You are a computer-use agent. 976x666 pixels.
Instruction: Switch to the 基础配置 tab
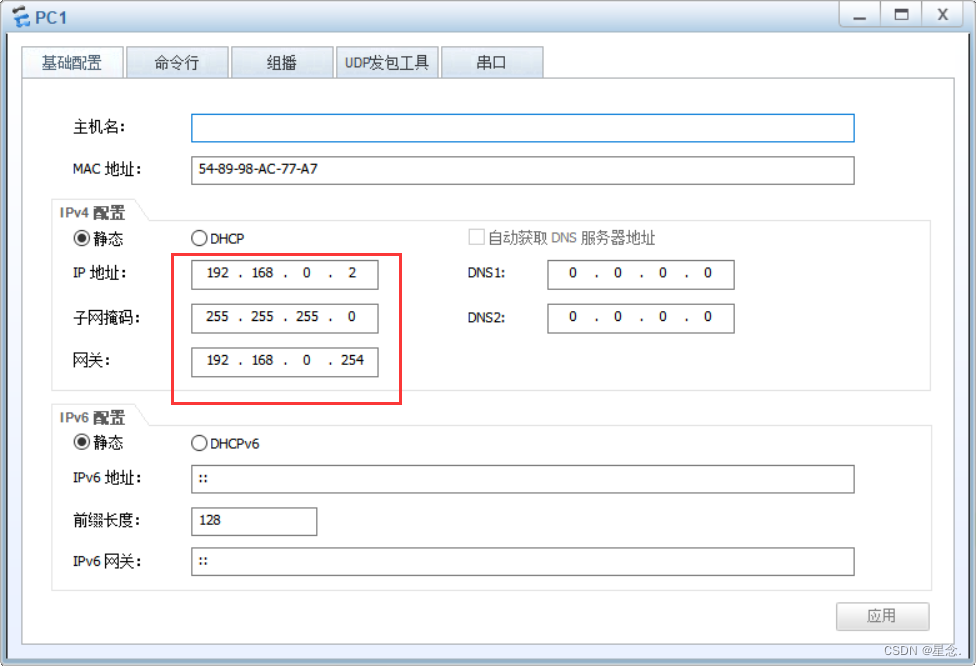tap(72, 62)
